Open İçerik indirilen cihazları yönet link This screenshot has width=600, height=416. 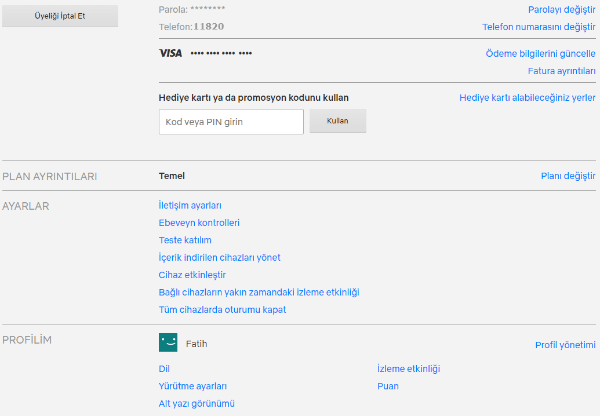(219, 257)
